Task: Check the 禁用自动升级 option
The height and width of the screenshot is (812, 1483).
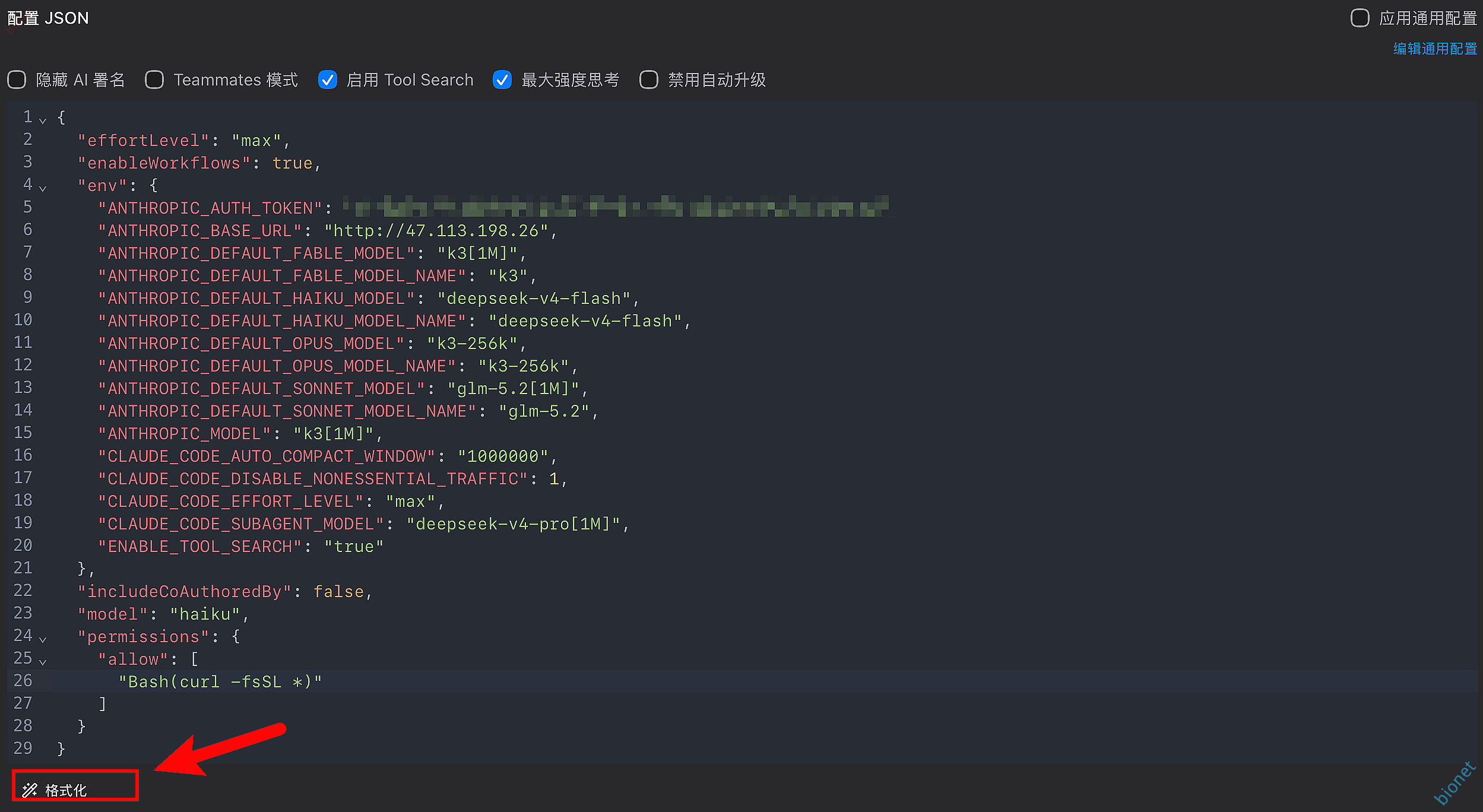Action: point(649,80)
